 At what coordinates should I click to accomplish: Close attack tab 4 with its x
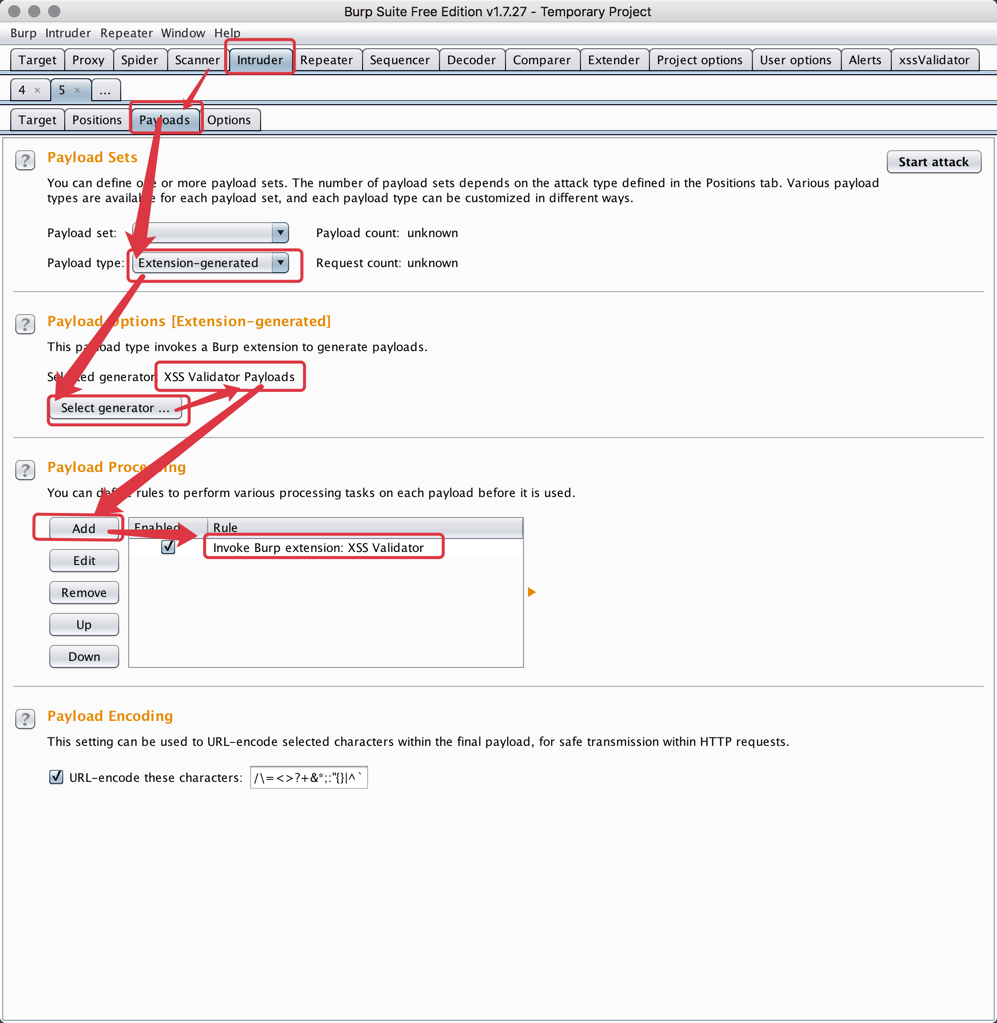37,90
